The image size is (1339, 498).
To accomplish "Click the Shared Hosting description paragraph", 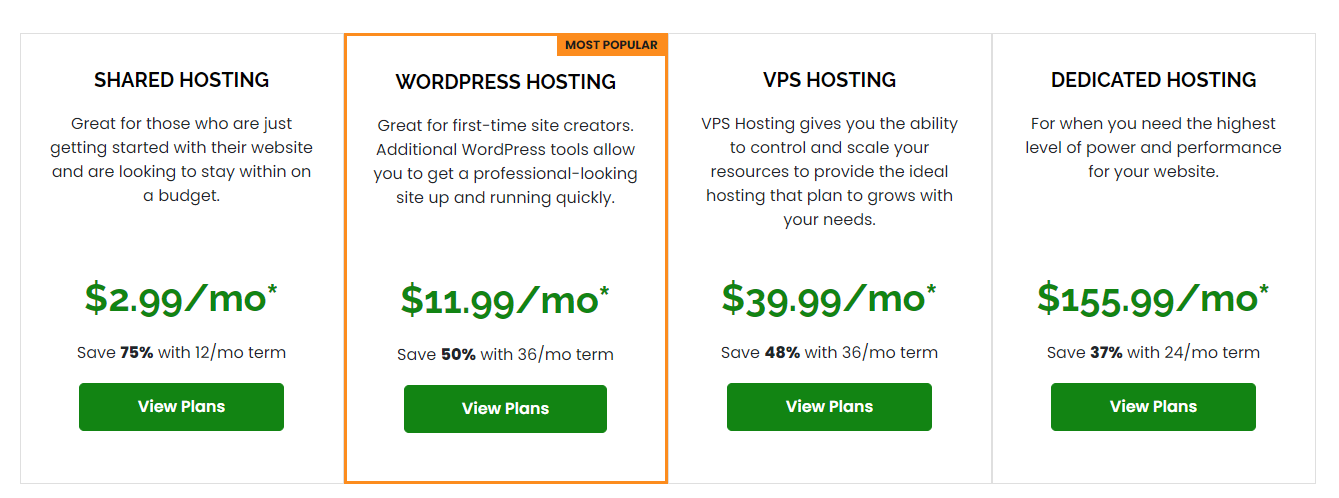I will (181, 160).
